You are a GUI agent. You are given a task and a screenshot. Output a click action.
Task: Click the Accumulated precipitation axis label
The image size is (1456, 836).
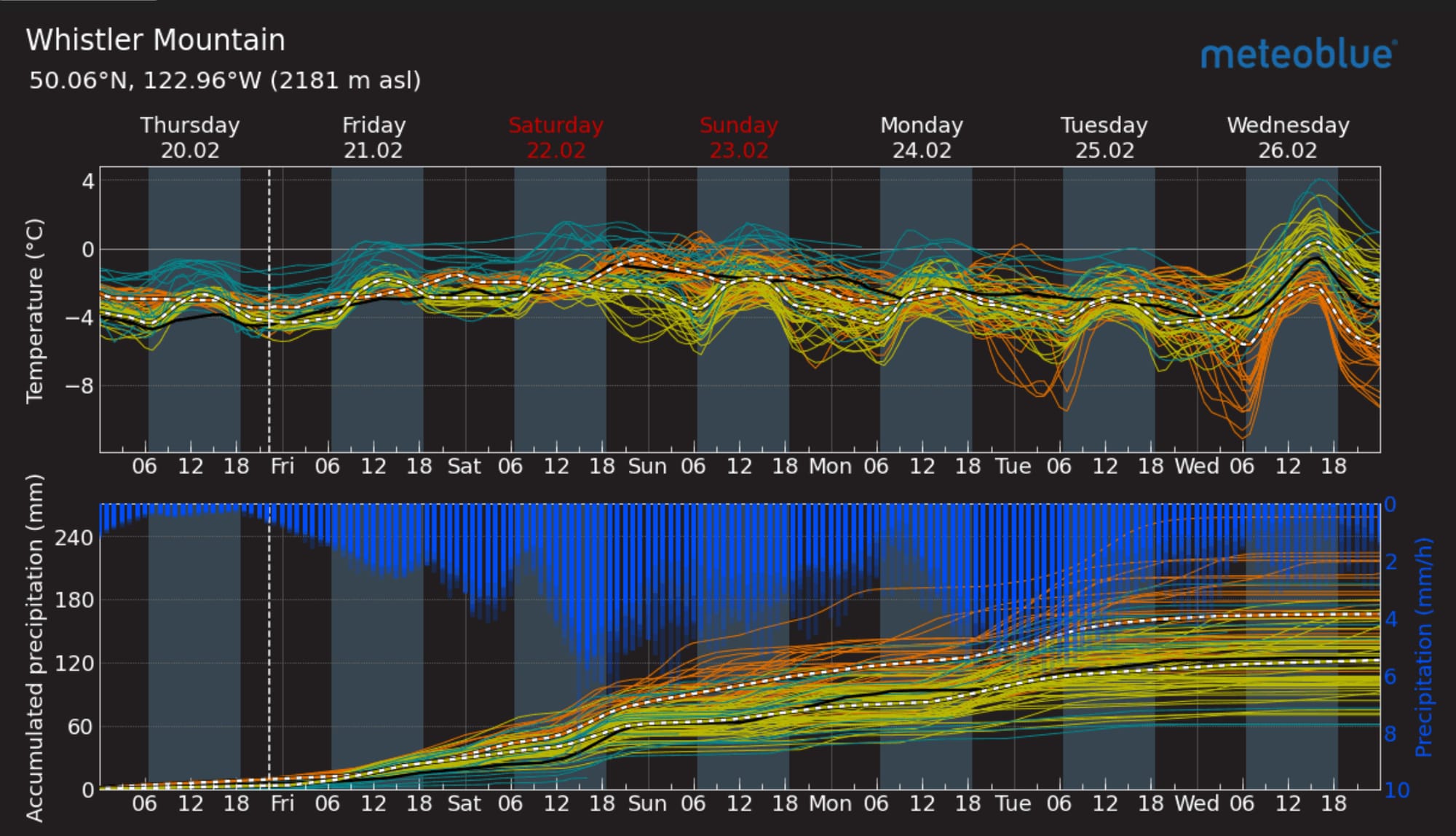pyautogui.click(x=34, y=647)
